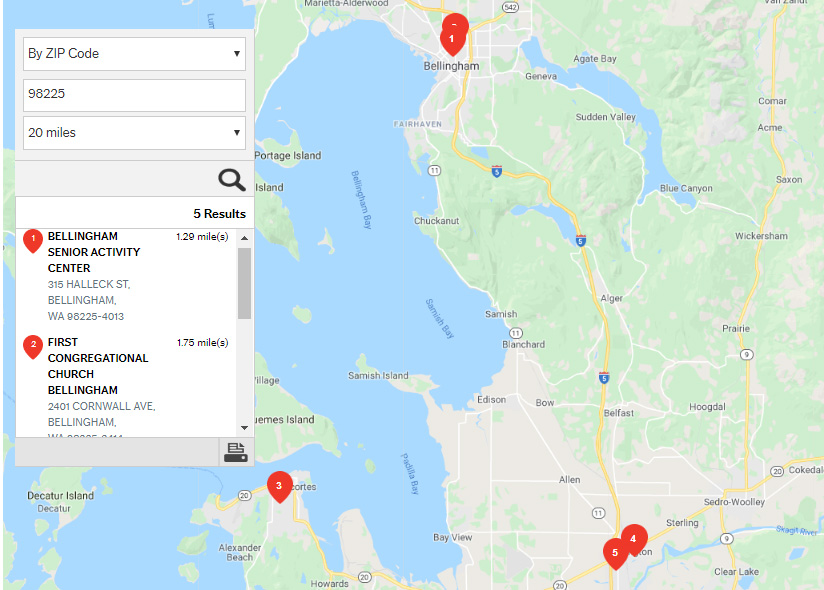Screen dimensions: 824x590
Task: Click the 5 Results count label
Action: (x=219, y=214)
